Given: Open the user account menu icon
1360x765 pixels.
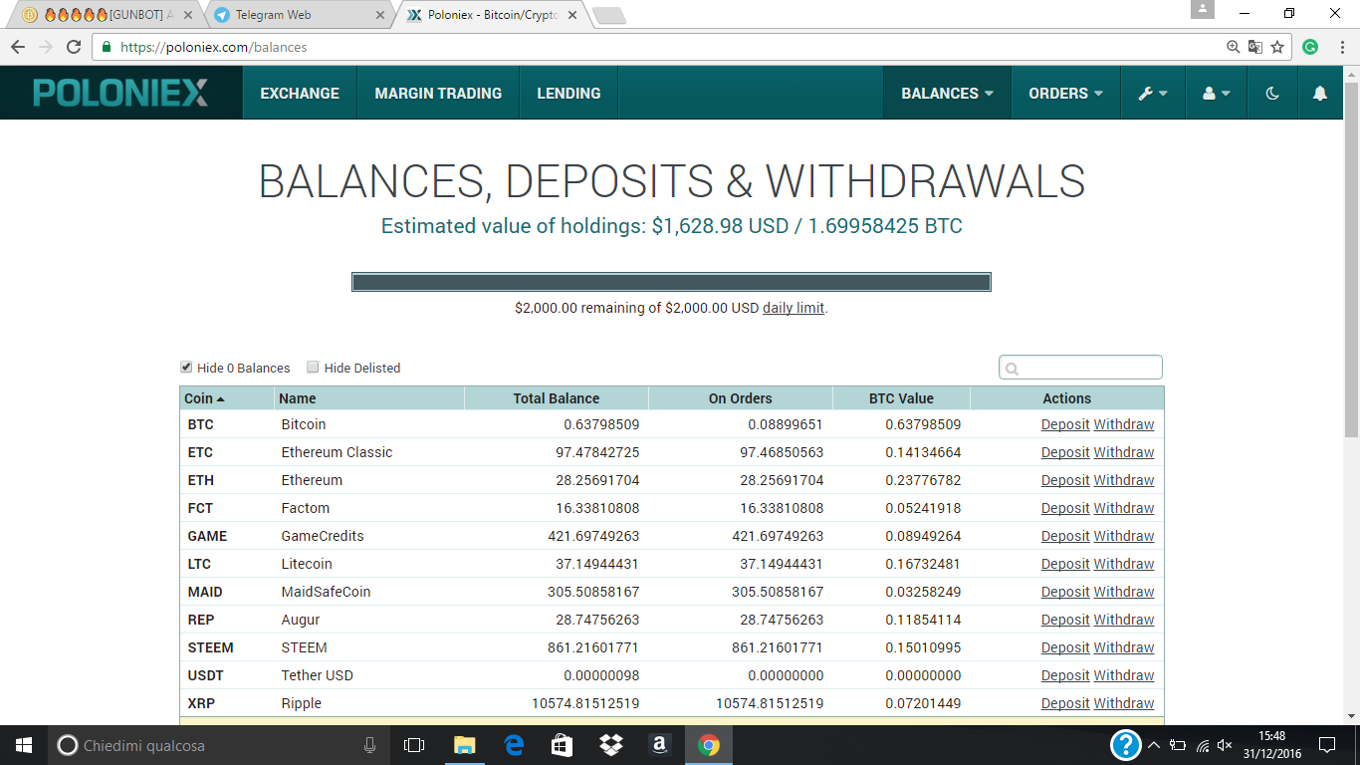Looking at the screenshot, I should pos(1216,93).
